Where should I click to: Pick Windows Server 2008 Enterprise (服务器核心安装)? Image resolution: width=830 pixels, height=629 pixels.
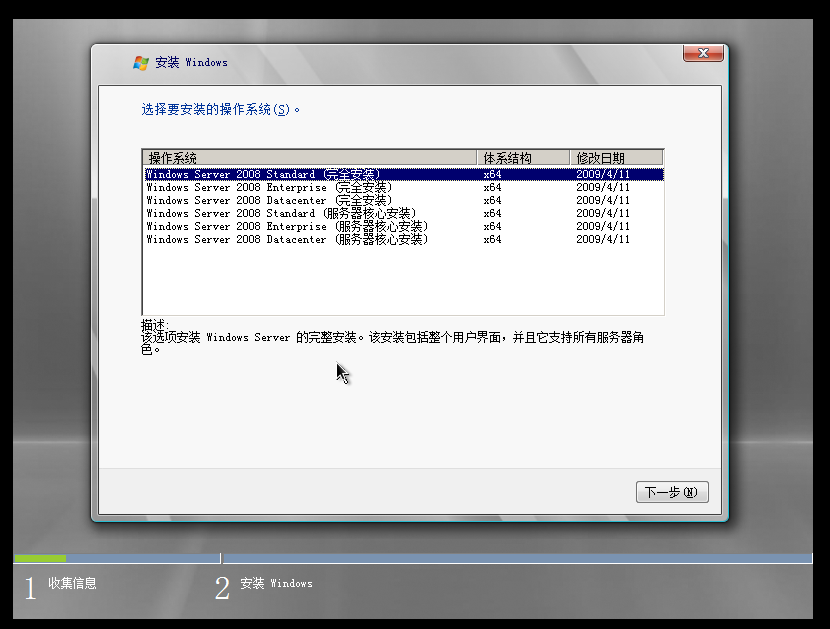tap(404, 226)
